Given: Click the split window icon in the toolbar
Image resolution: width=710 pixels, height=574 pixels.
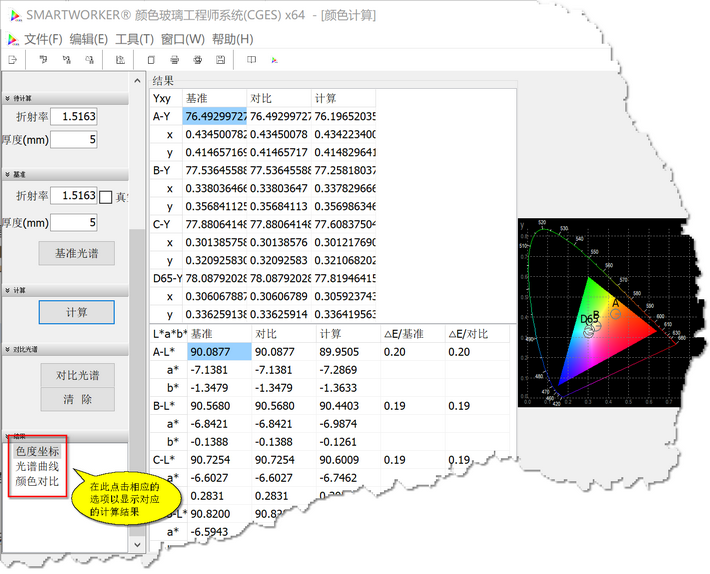Looking at the screenshot, I should [x=251, y=60].
